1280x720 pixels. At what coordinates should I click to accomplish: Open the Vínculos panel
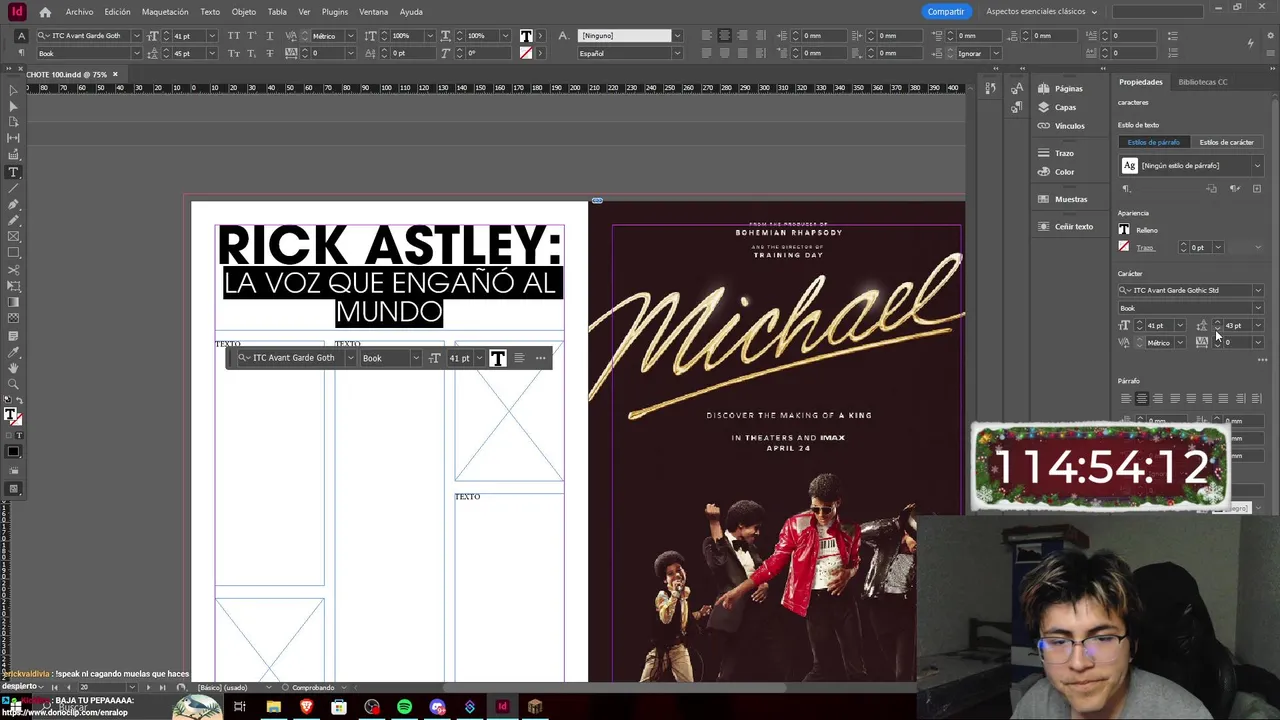pos(1062,126)
